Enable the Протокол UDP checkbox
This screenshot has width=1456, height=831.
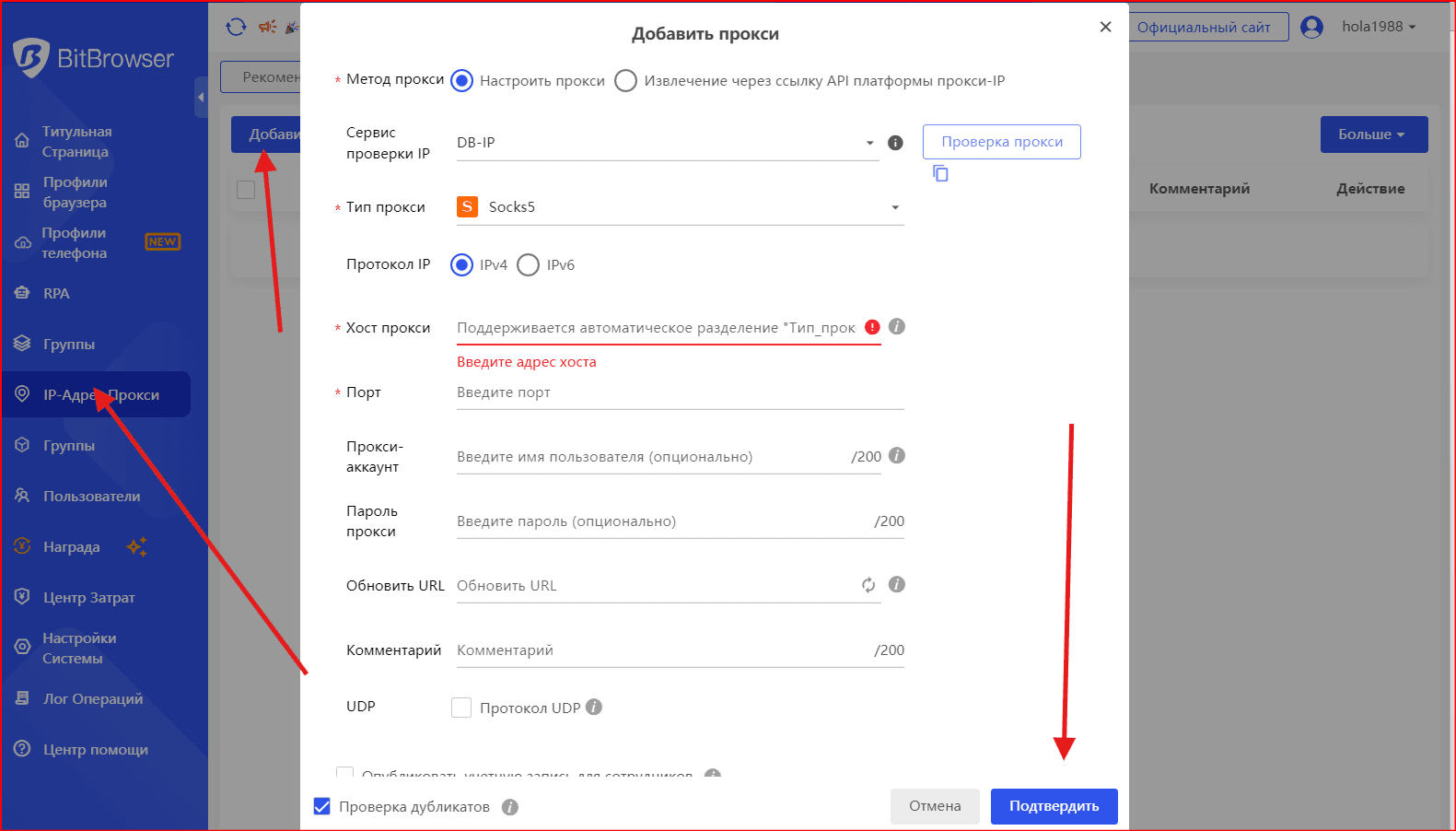pyautogui.click(x=461, y=708)
